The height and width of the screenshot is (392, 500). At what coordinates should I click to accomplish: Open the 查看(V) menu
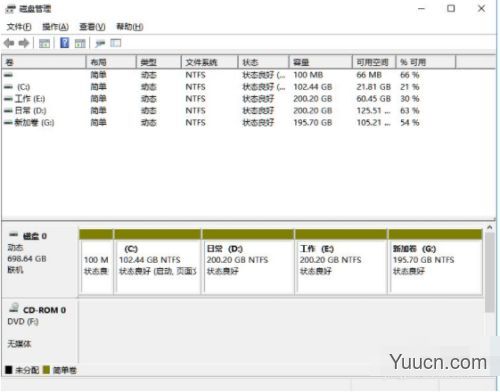[x=92, y=27]
